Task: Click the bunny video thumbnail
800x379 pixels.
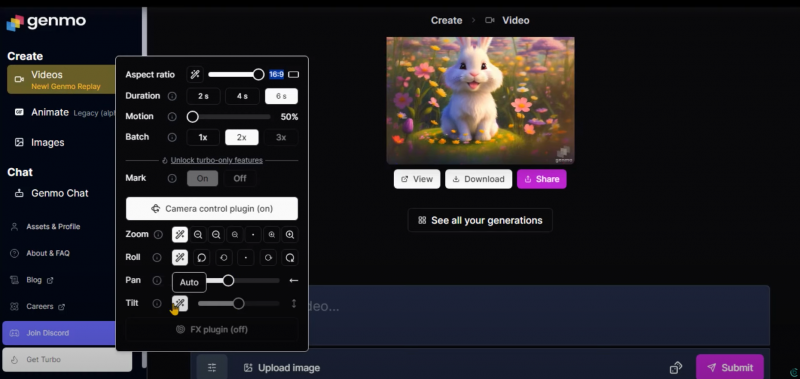Action: click(x=480, y=100)
